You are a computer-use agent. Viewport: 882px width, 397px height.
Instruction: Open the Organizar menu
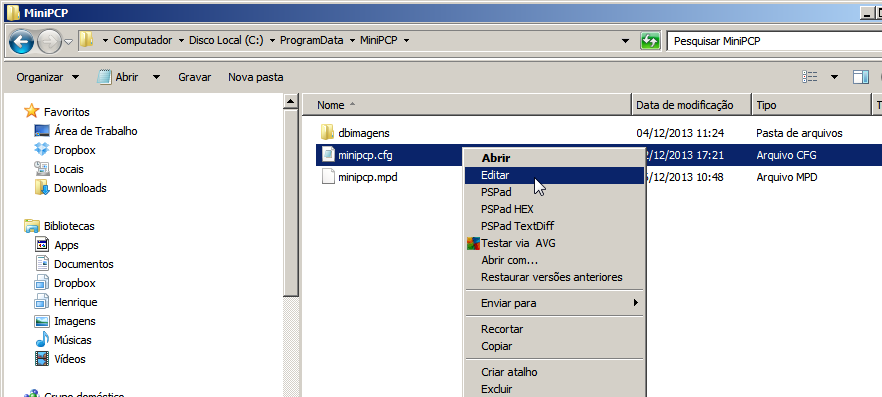coord(48,77)
